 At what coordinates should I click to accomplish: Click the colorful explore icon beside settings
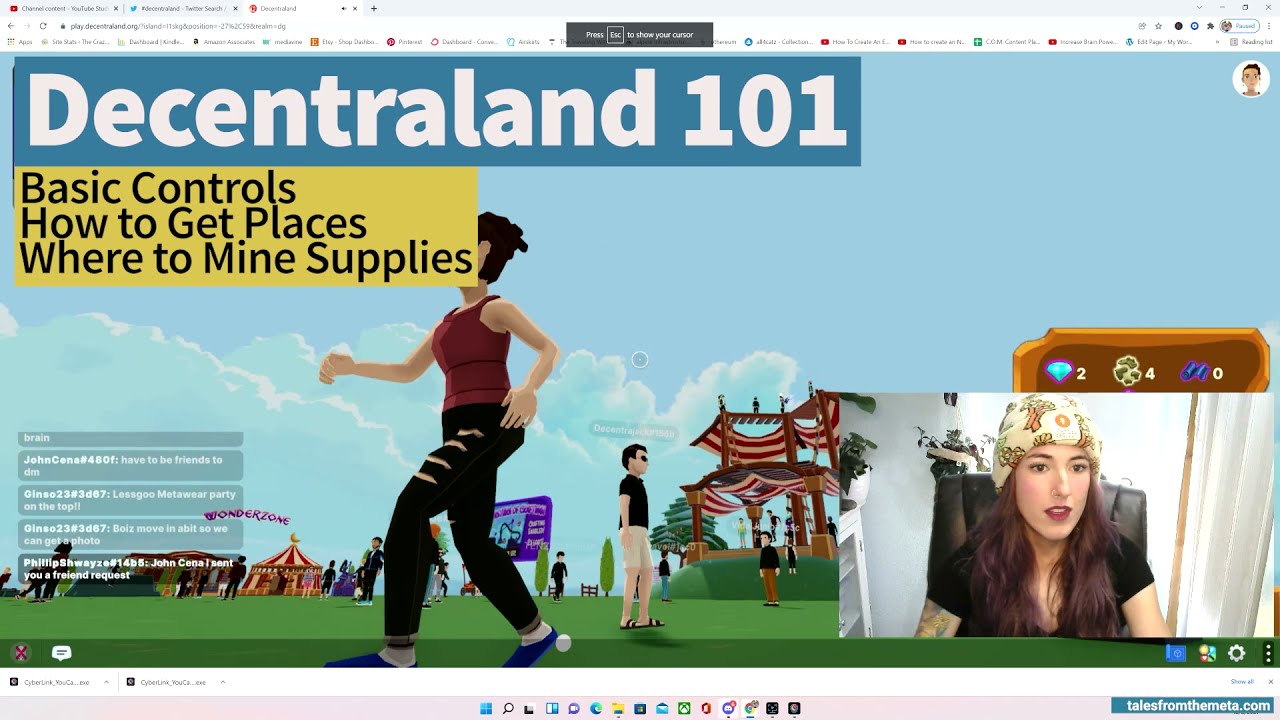point(1207,653)
